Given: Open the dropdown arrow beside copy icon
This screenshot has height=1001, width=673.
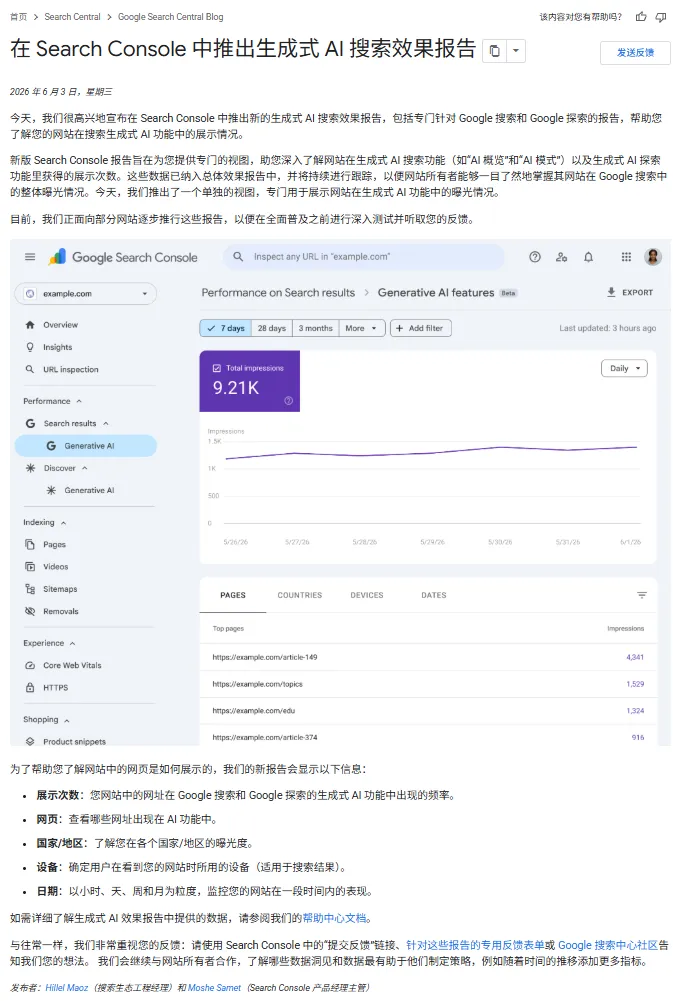Looking at the screenshot, I should tap(515, 50).
